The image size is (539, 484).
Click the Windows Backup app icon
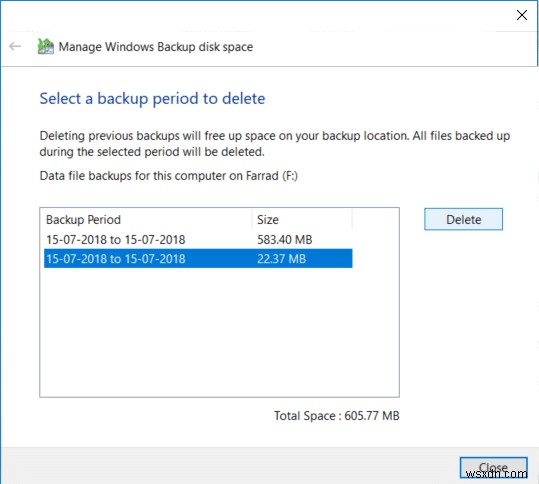[45, 46]
